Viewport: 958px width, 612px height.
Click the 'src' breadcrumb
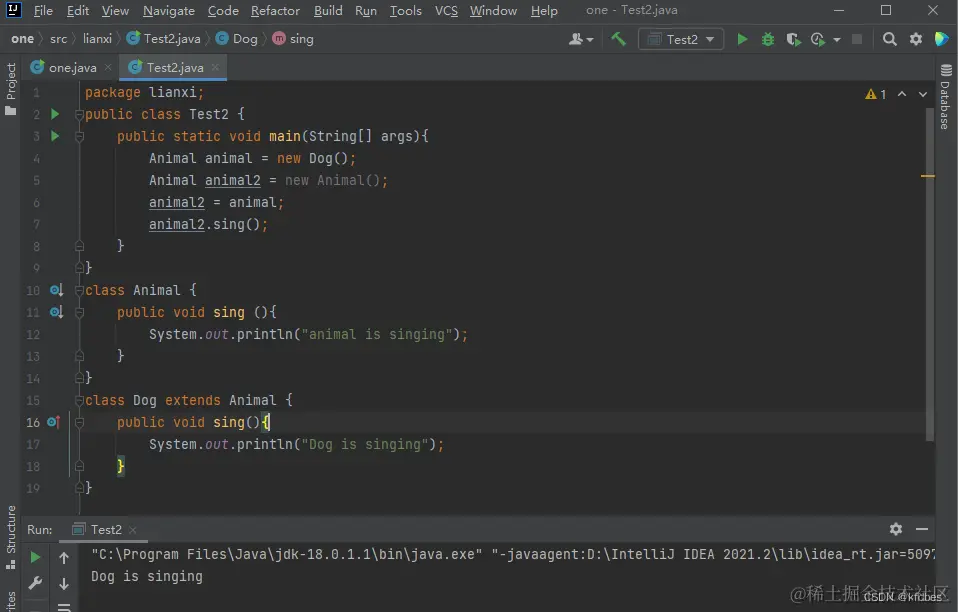(59, 38)
